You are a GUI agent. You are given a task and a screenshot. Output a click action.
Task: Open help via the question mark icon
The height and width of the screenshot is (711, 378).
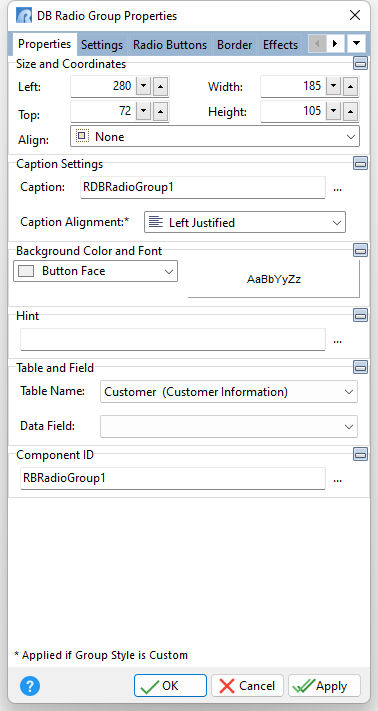click(30, 686)
